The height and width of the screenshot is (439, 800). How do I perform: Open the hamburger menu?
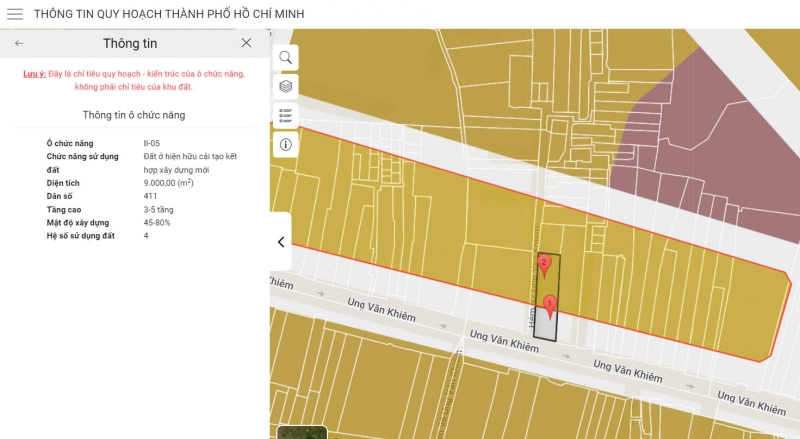pos(15,14)
